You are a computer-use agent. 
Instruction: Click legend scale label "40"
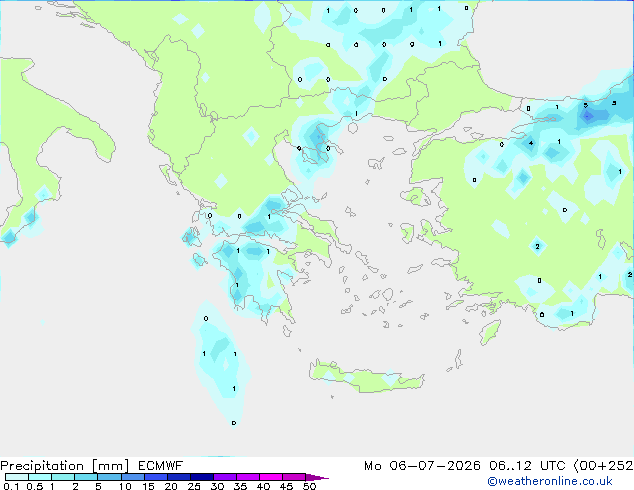263,486
